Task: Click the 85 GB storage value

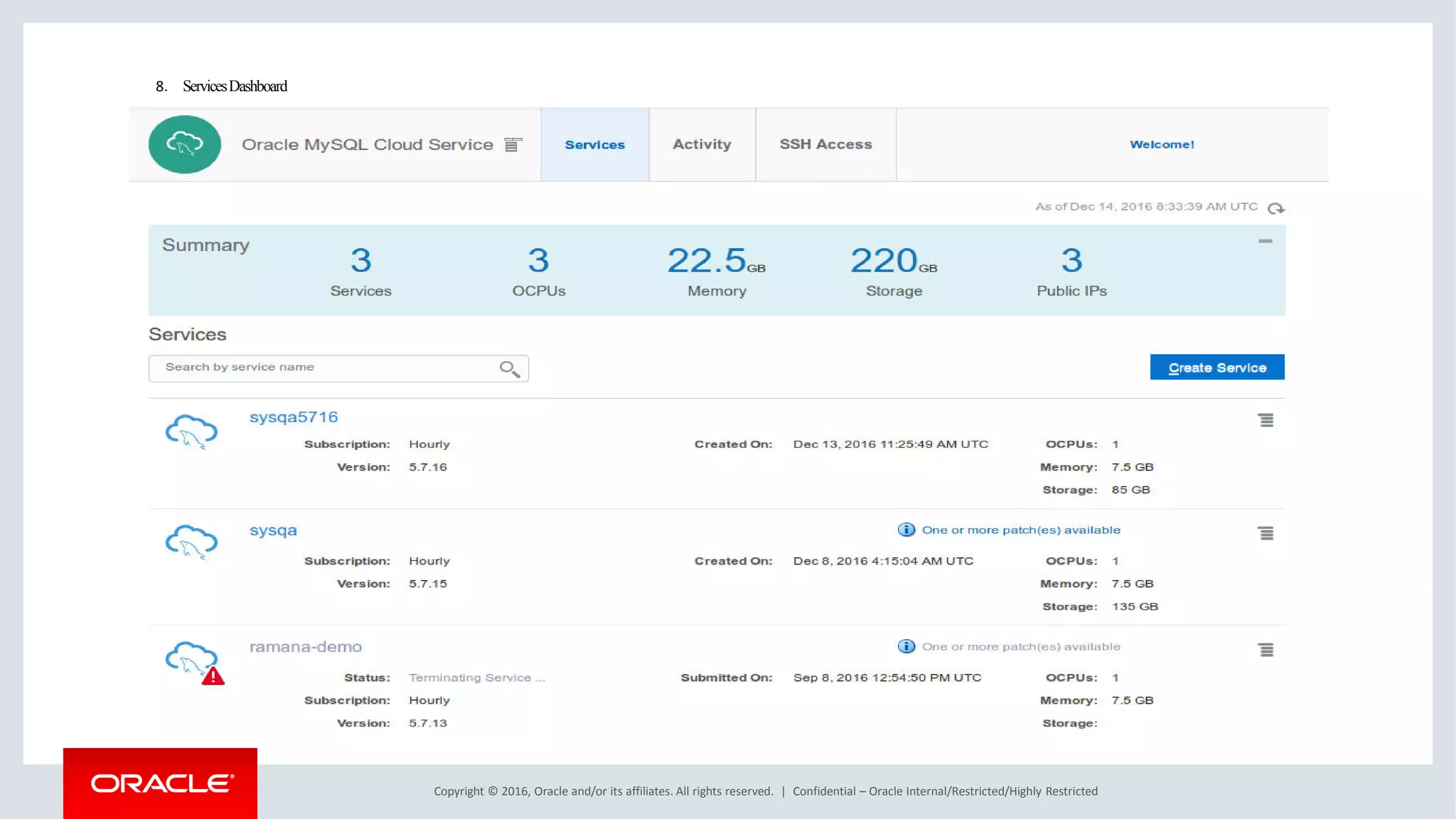Action: pos(1130,490)
